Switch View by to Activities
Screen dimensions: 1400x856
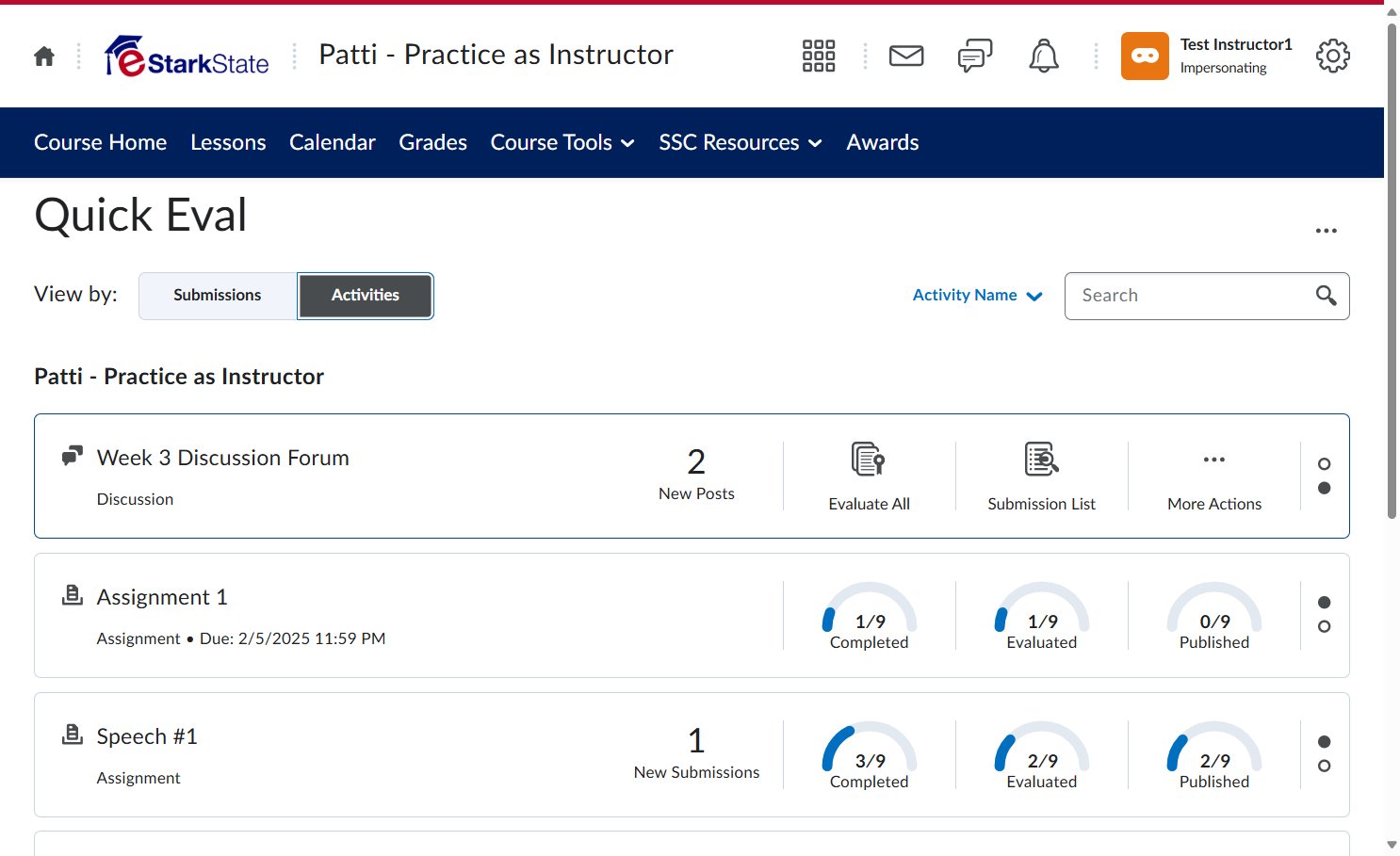point(366,296)
